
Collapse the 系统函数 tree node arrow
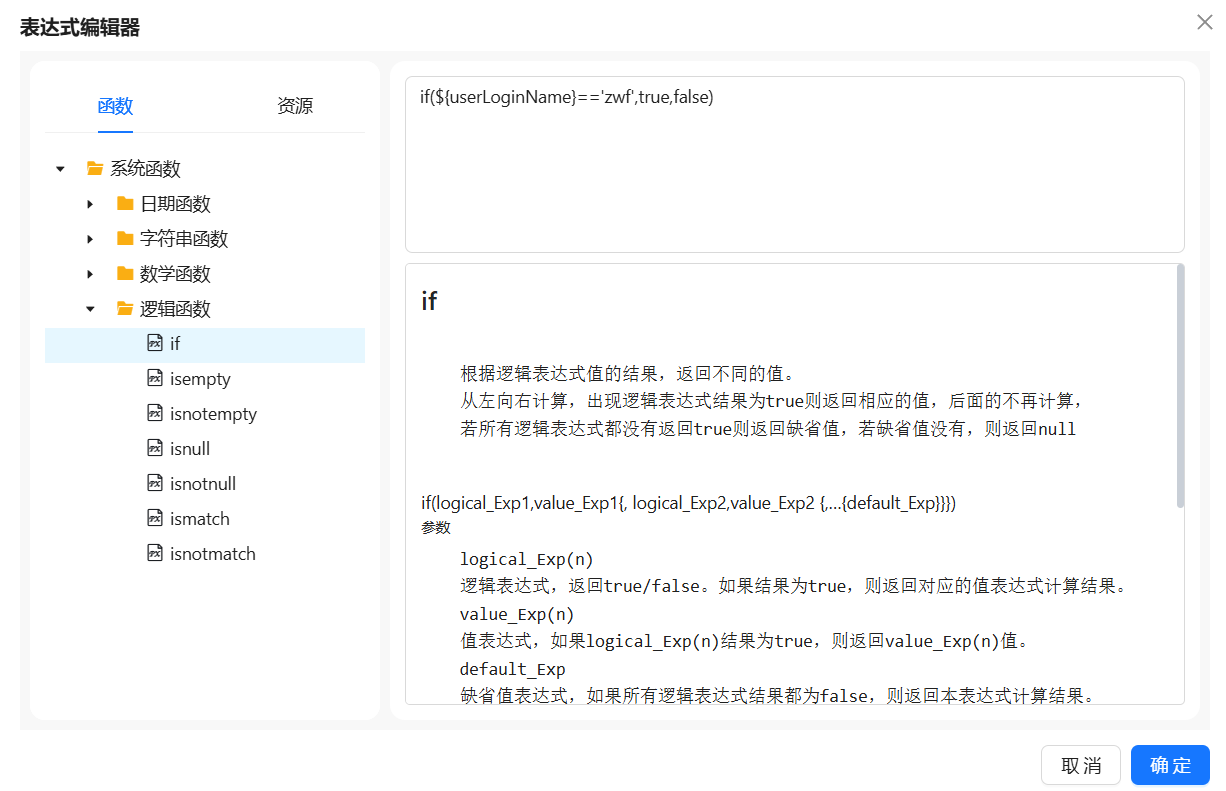click(60, 169)
